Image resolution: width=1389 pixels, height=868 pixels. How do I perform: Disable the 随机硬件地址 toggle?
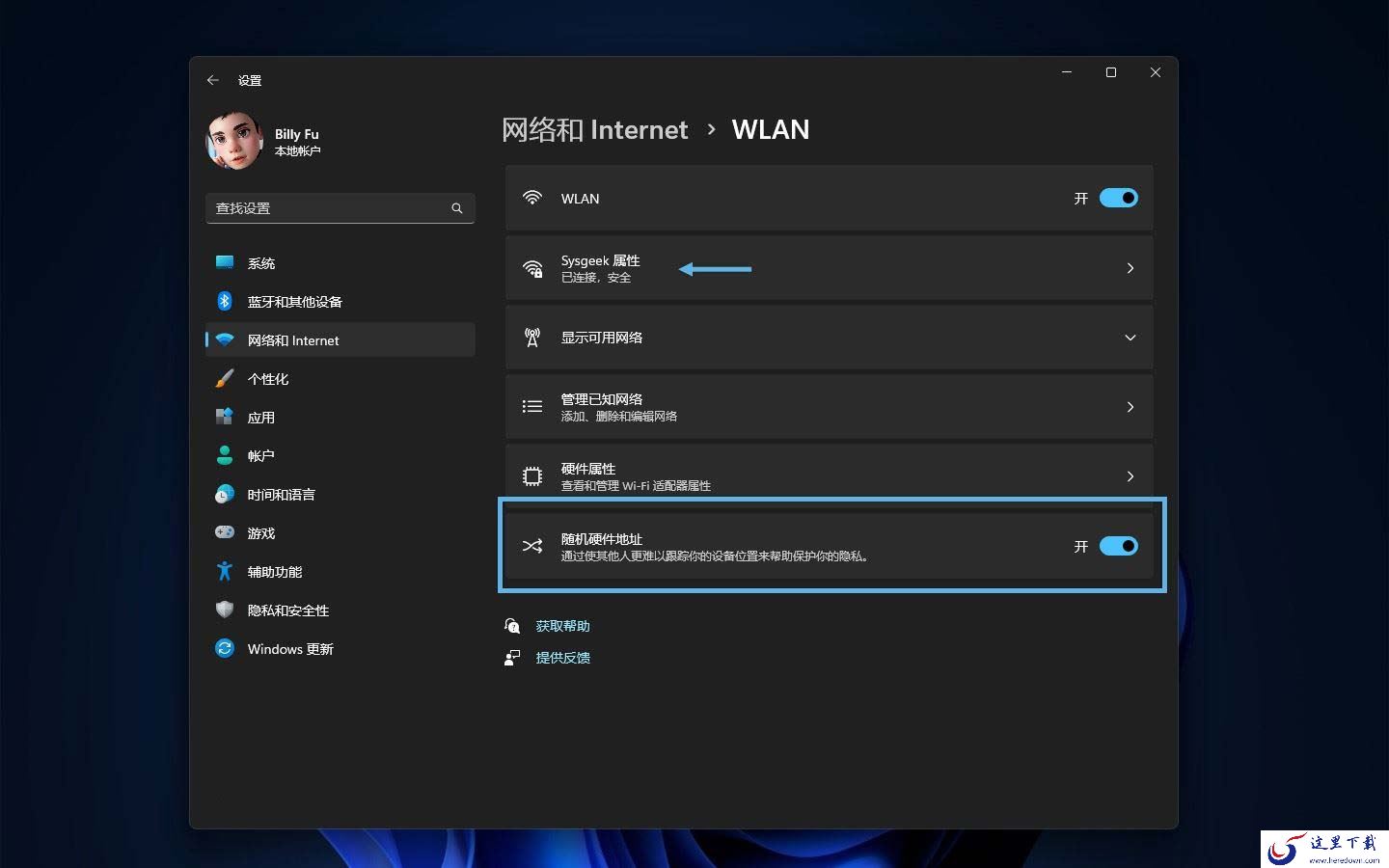tap(1119, 546)
